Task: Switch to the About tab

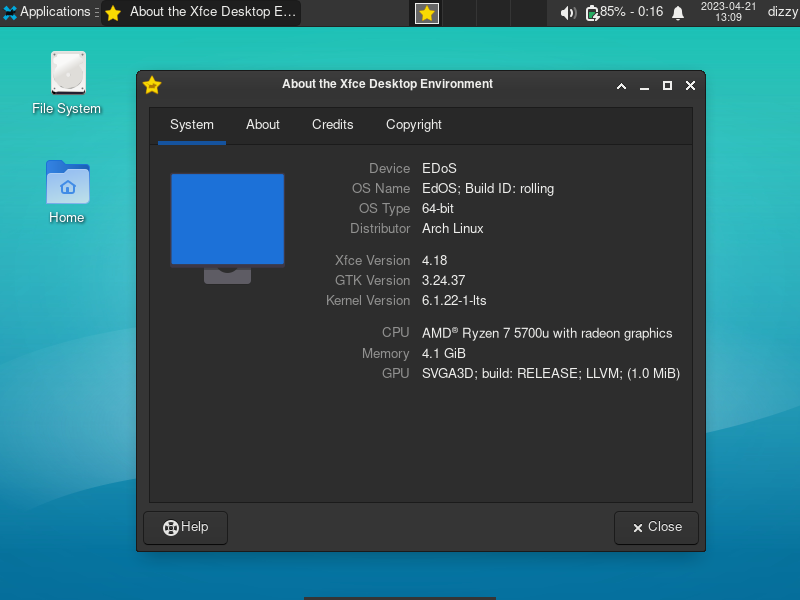Action: point(263,125)
